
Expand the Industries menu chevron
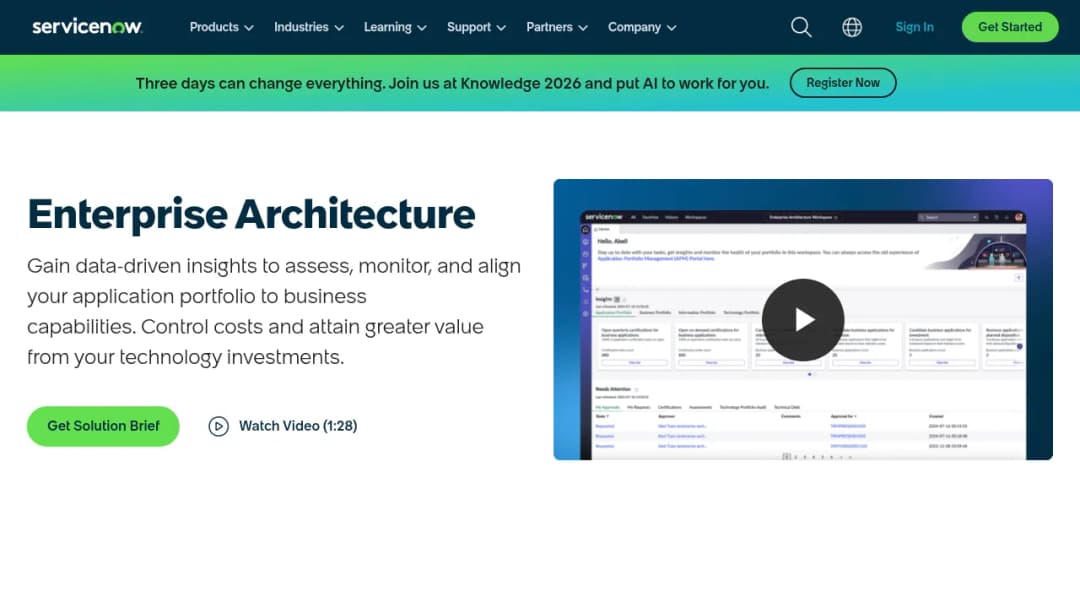[x=339, y=28]
